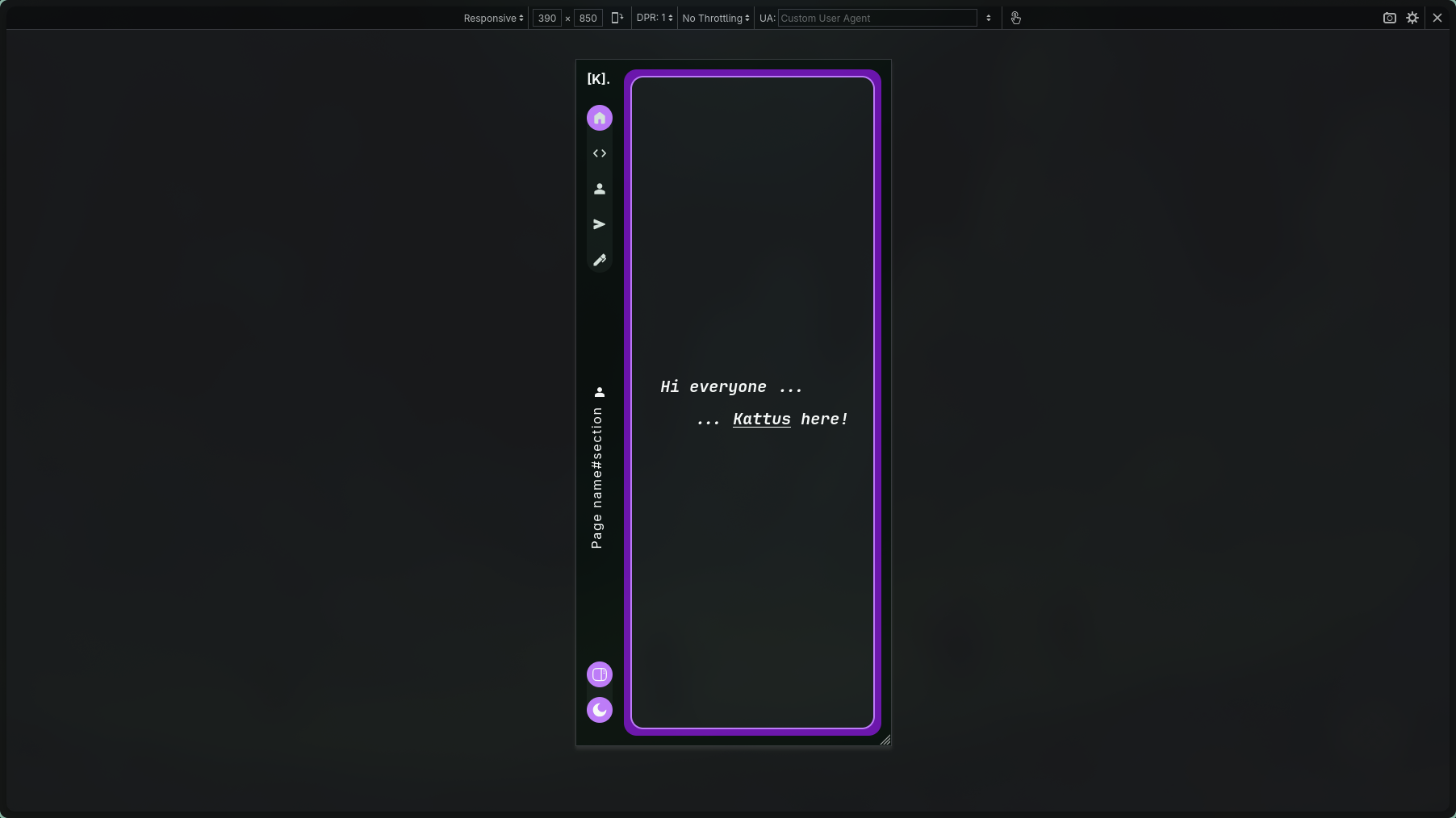Take a screenshot with the camera icon
This screenshot has height=818, width=1456.
click(1390, 18)
